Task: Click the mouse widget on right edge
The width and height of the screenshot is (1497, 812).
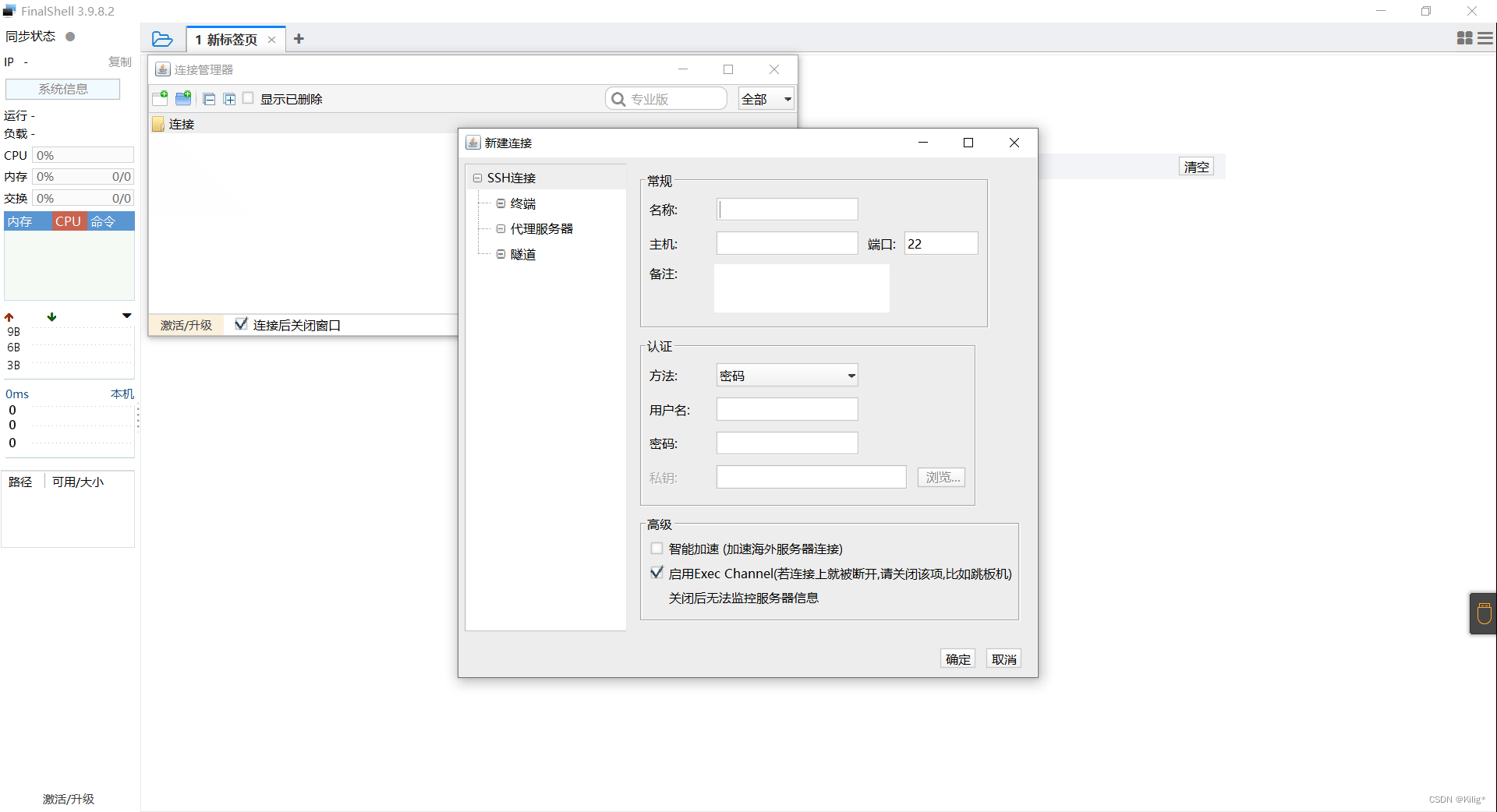Action: click(1483, 613)
